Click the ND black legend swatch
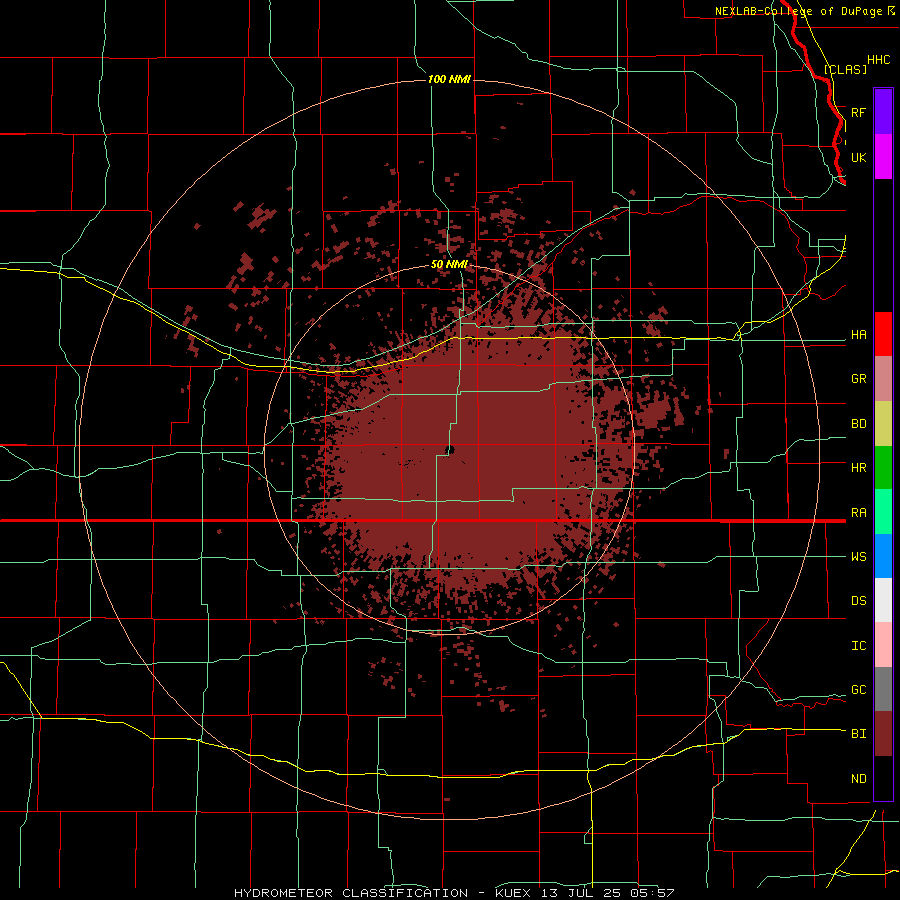Screen dimensions: 900x900 click(x=883, y=778)
